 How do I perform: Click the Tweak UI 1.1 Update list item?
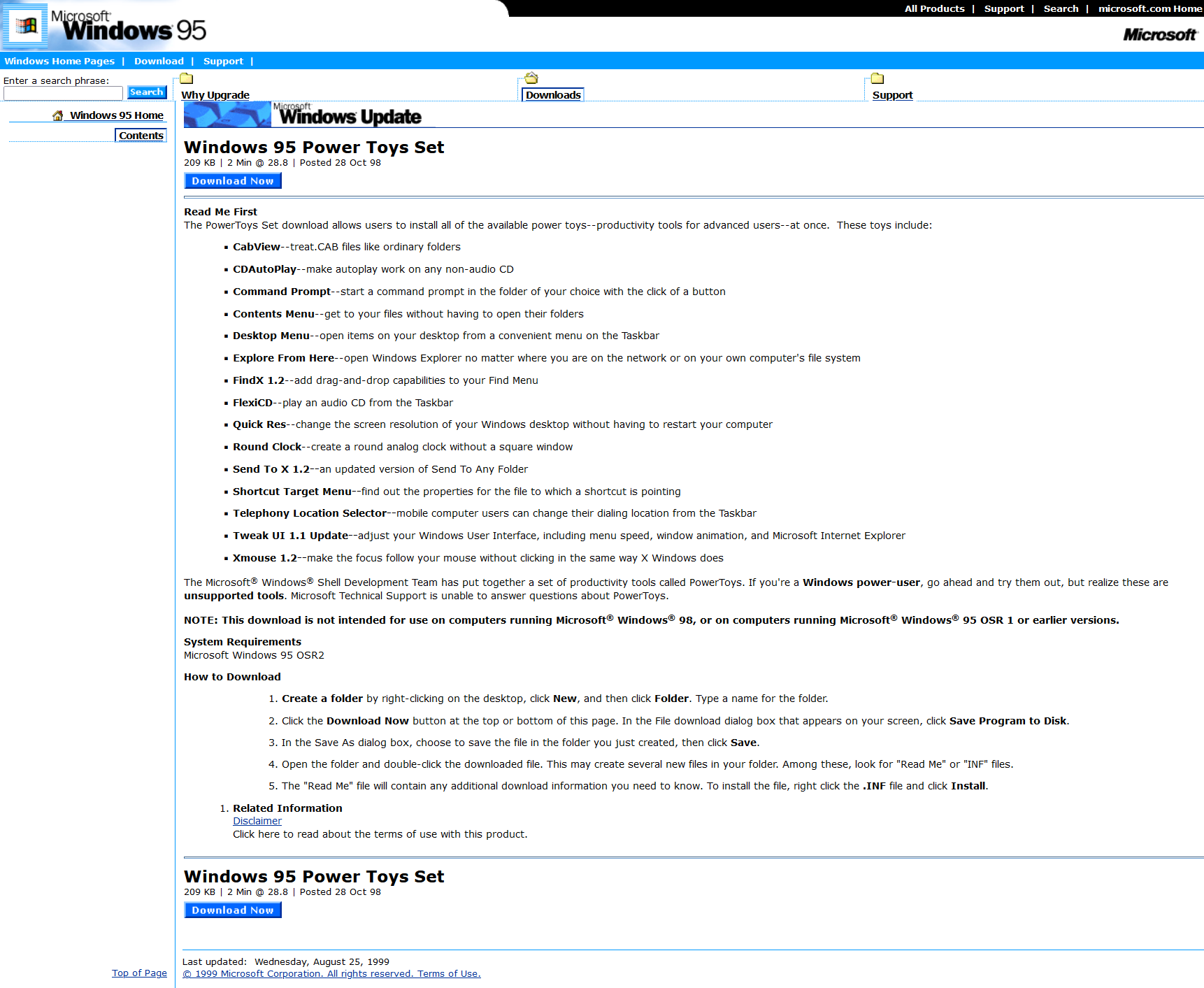click(569, 536)
